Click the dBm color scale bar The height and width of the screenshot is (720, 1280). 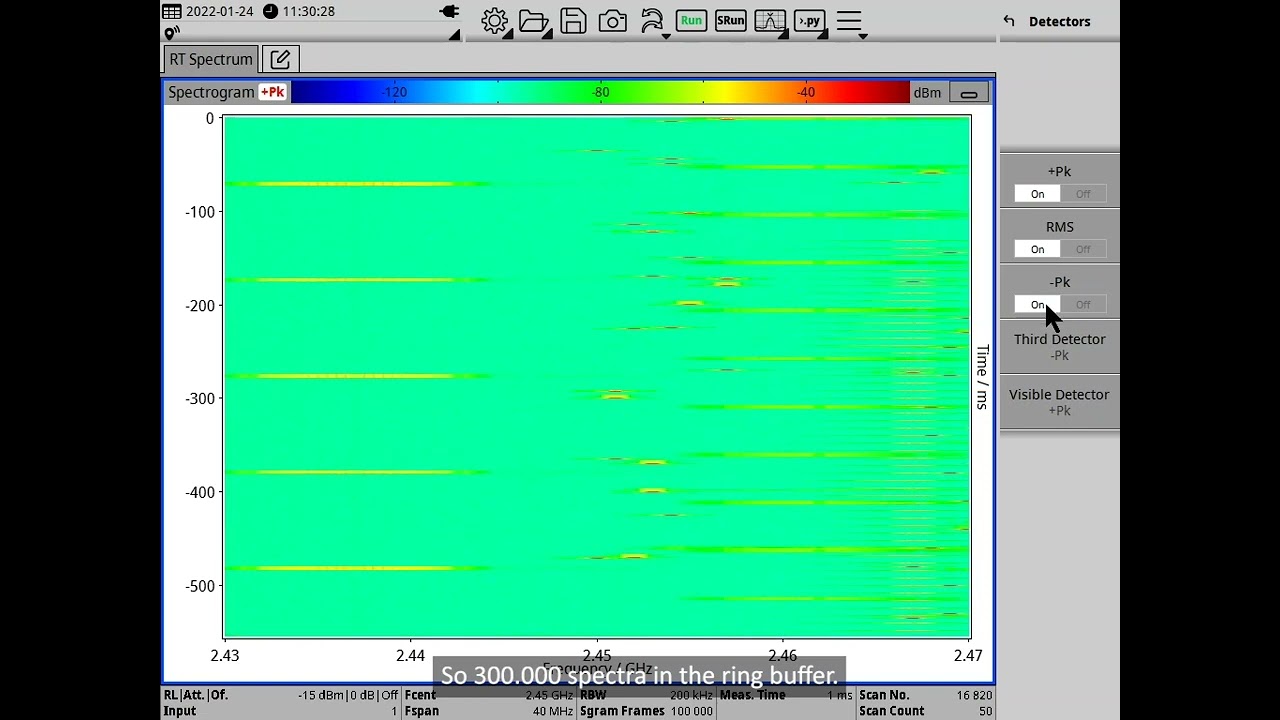(600, 92)
